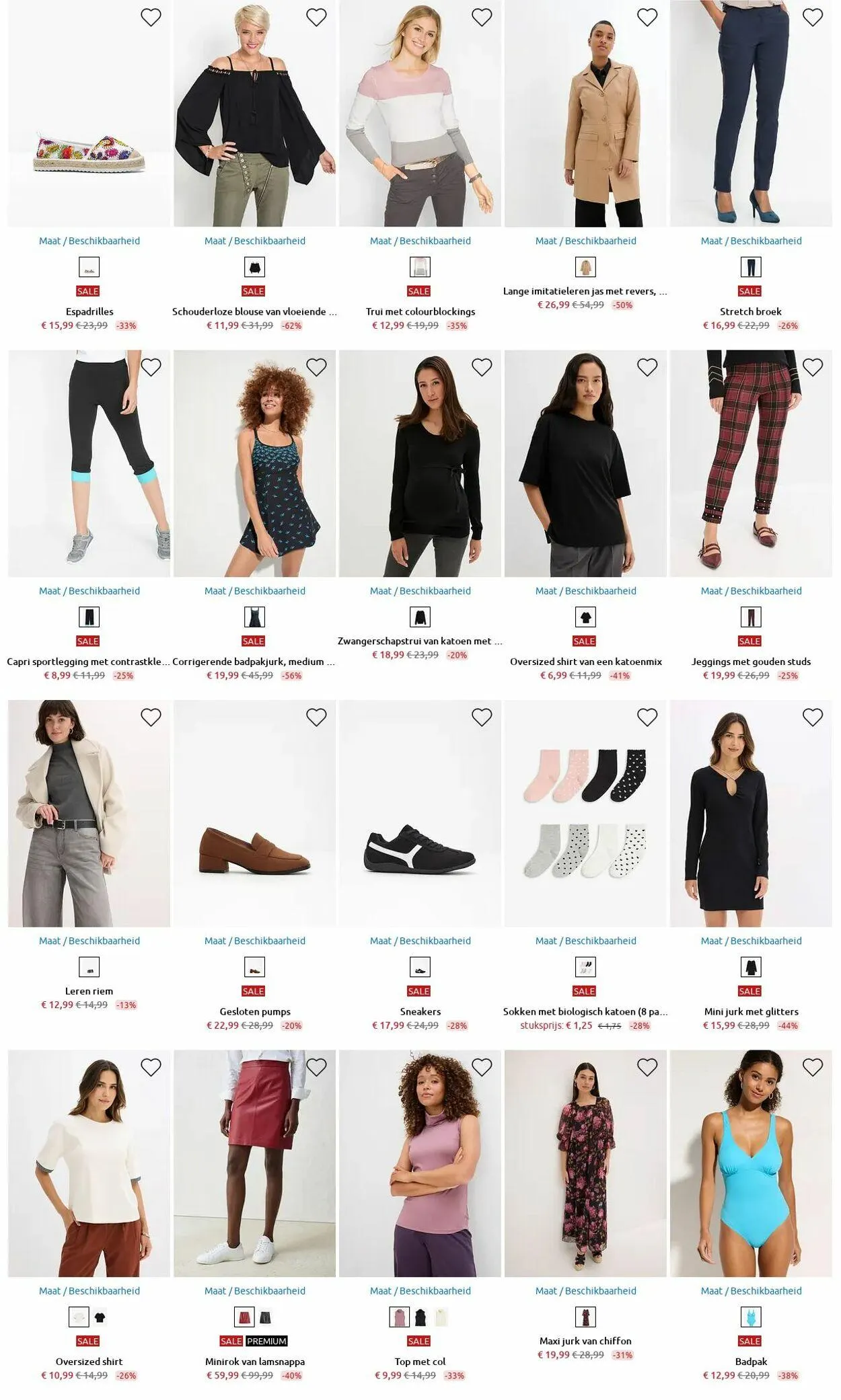View the Corrigerende badpakjurk product photo

click(254, 463)
